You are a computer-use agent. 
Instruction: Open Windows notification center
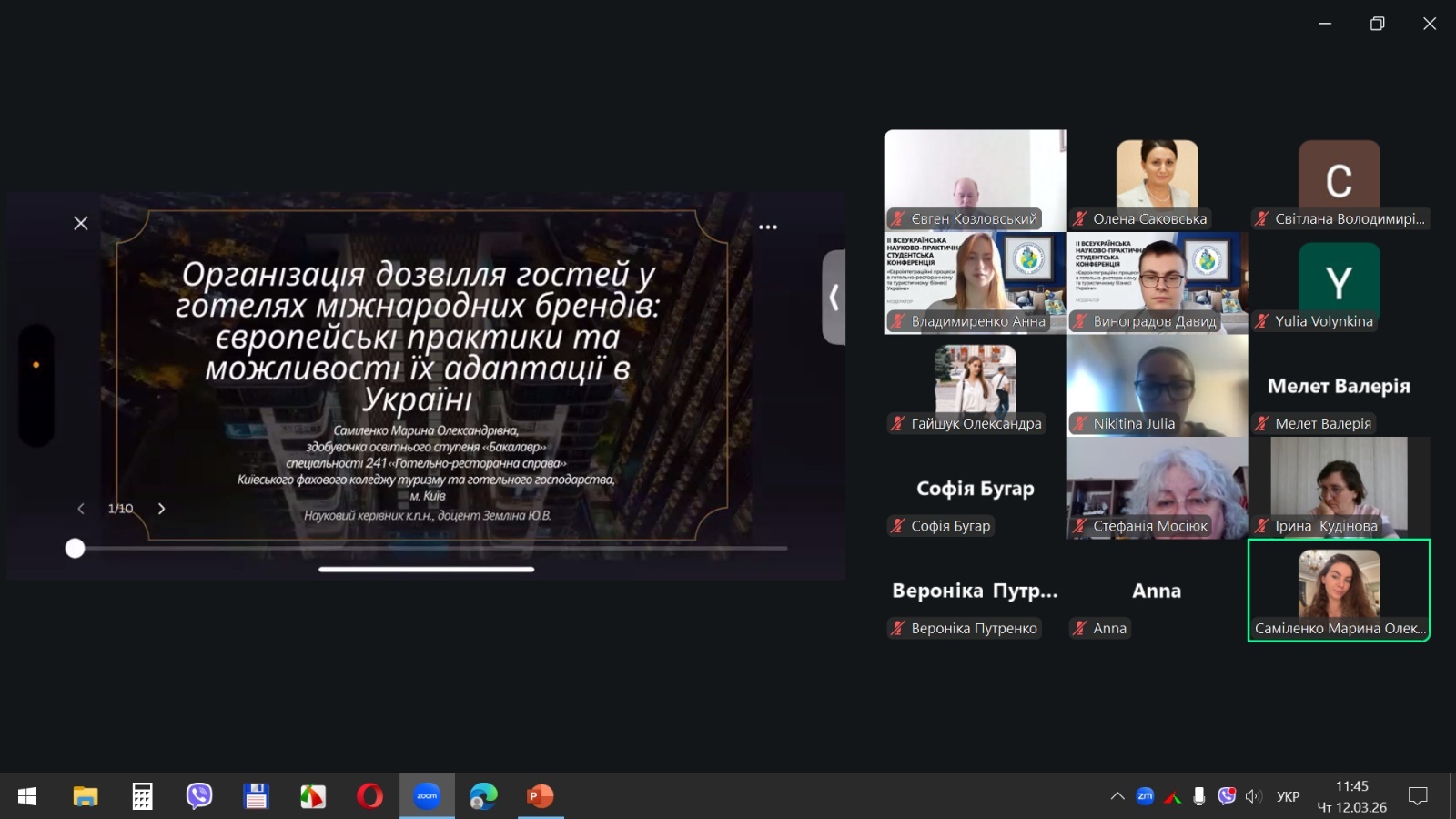point(1418,796)
